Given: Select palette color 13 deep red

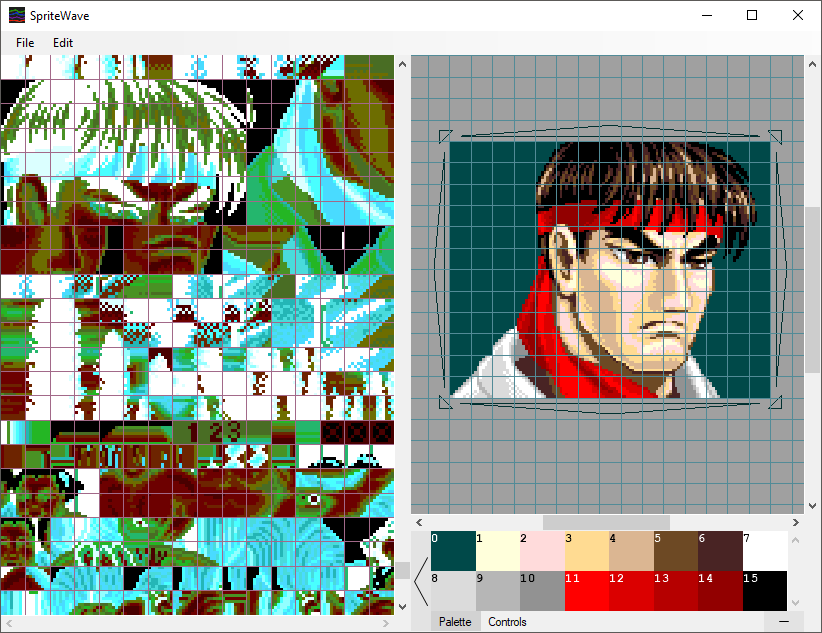Looking at the screenshot, I should [676, 591].
